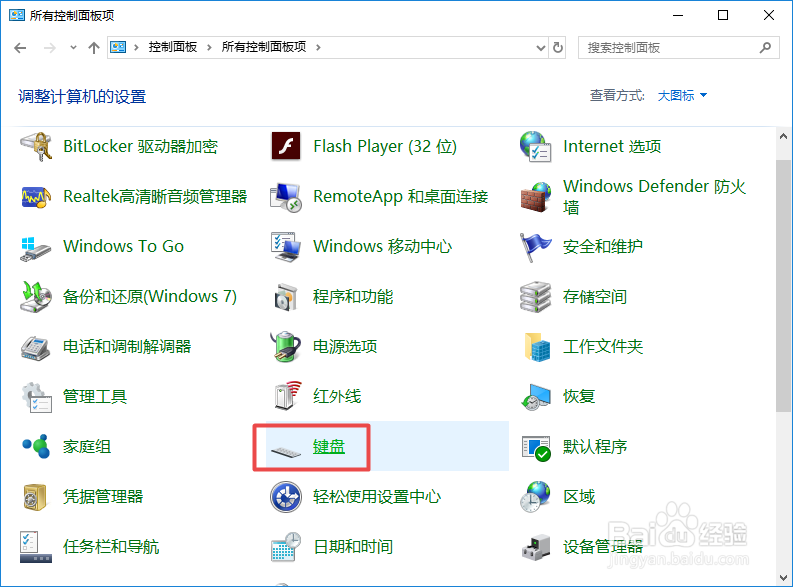Open the 区域 globe-clock icon
The image size is (793, 587).
tap(536, 496)
